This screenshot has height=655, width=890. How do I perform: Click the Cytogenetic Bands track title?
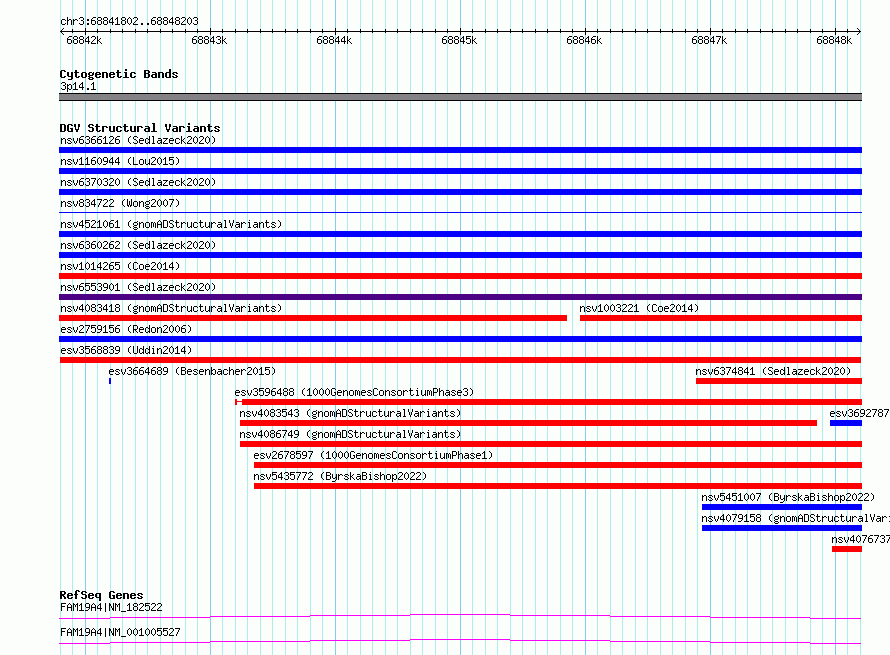coord(119,74)
